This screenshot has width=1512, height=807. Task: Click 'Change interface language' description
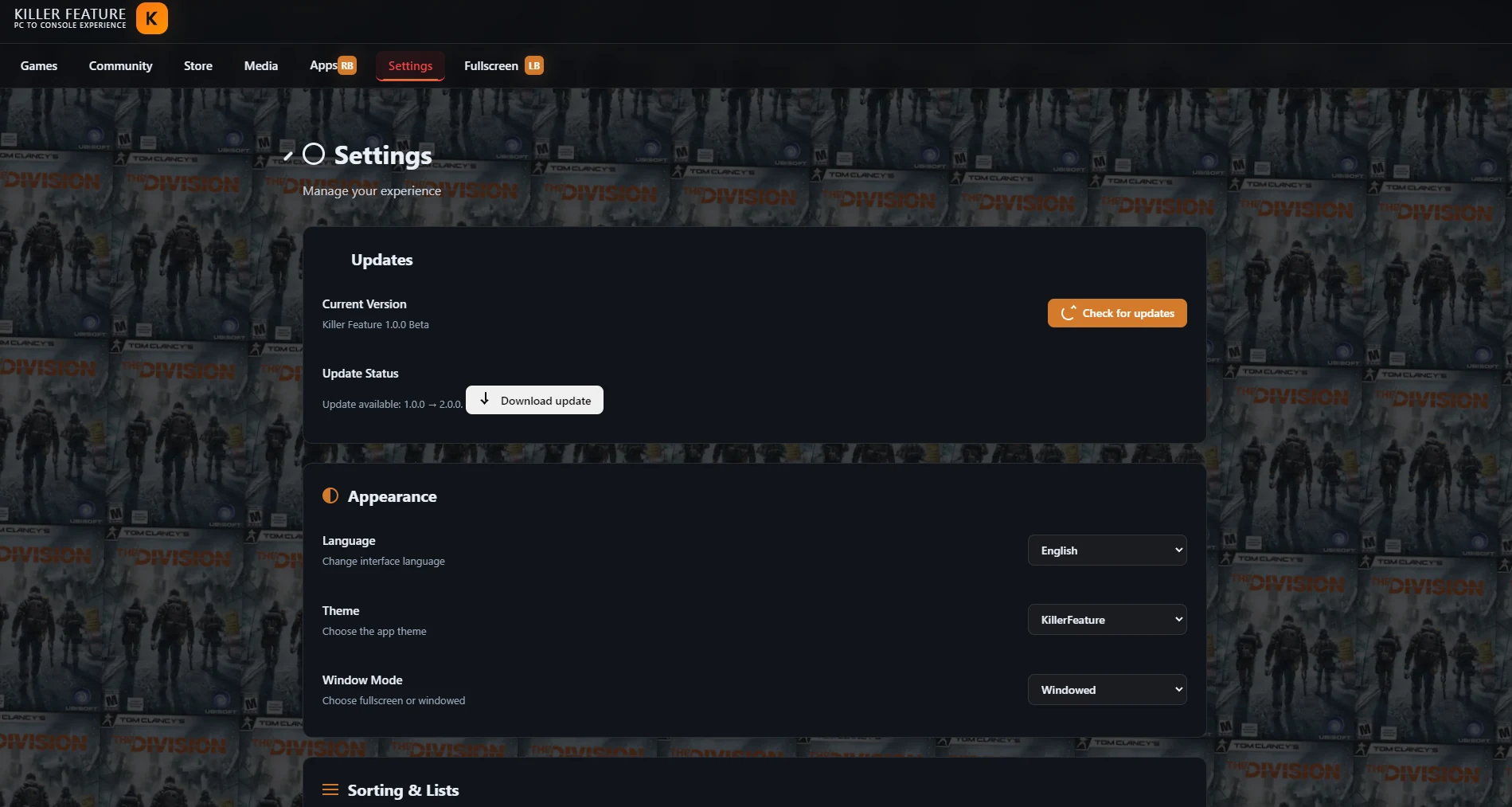[384, 562]
